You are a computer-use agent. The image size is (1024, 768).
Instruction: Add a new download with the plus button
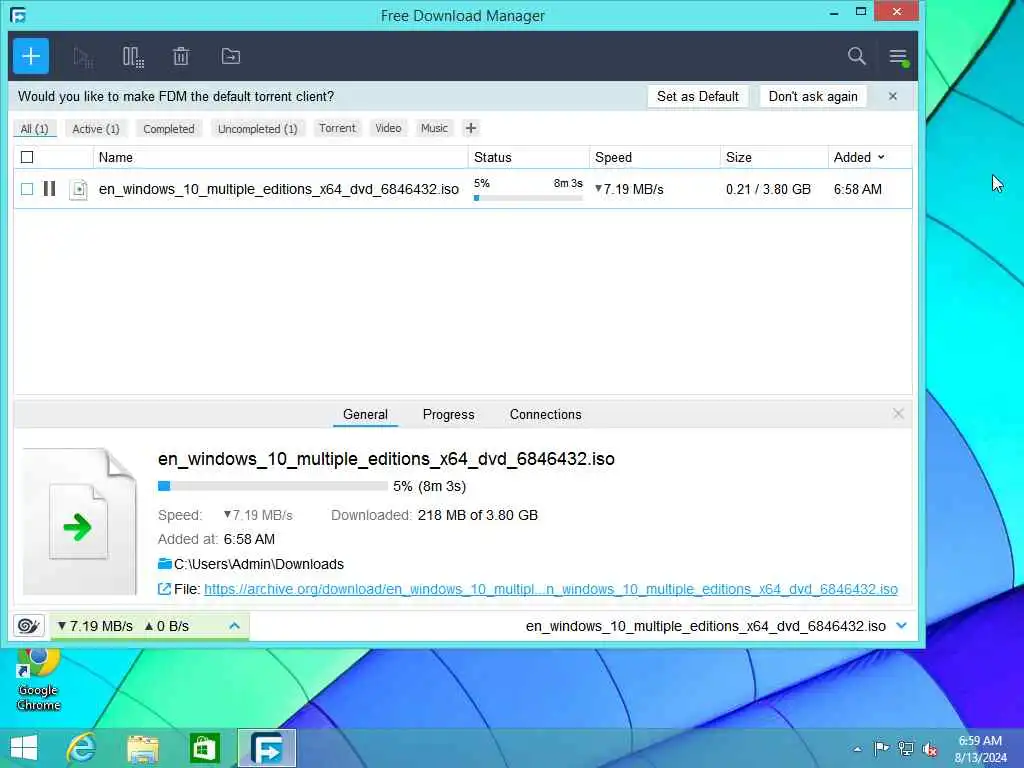(x=31, y=56)
